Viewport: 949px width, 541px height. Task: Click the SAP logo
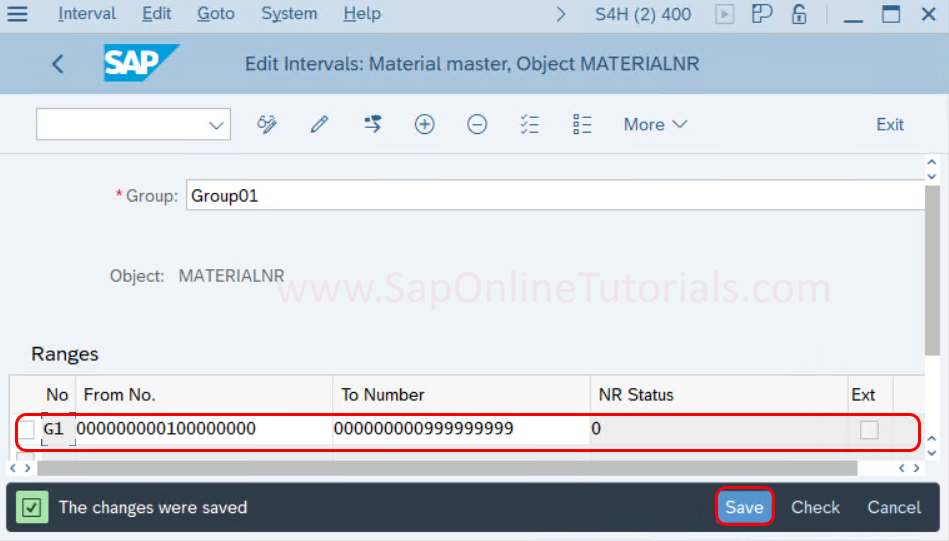coord(141,62)
